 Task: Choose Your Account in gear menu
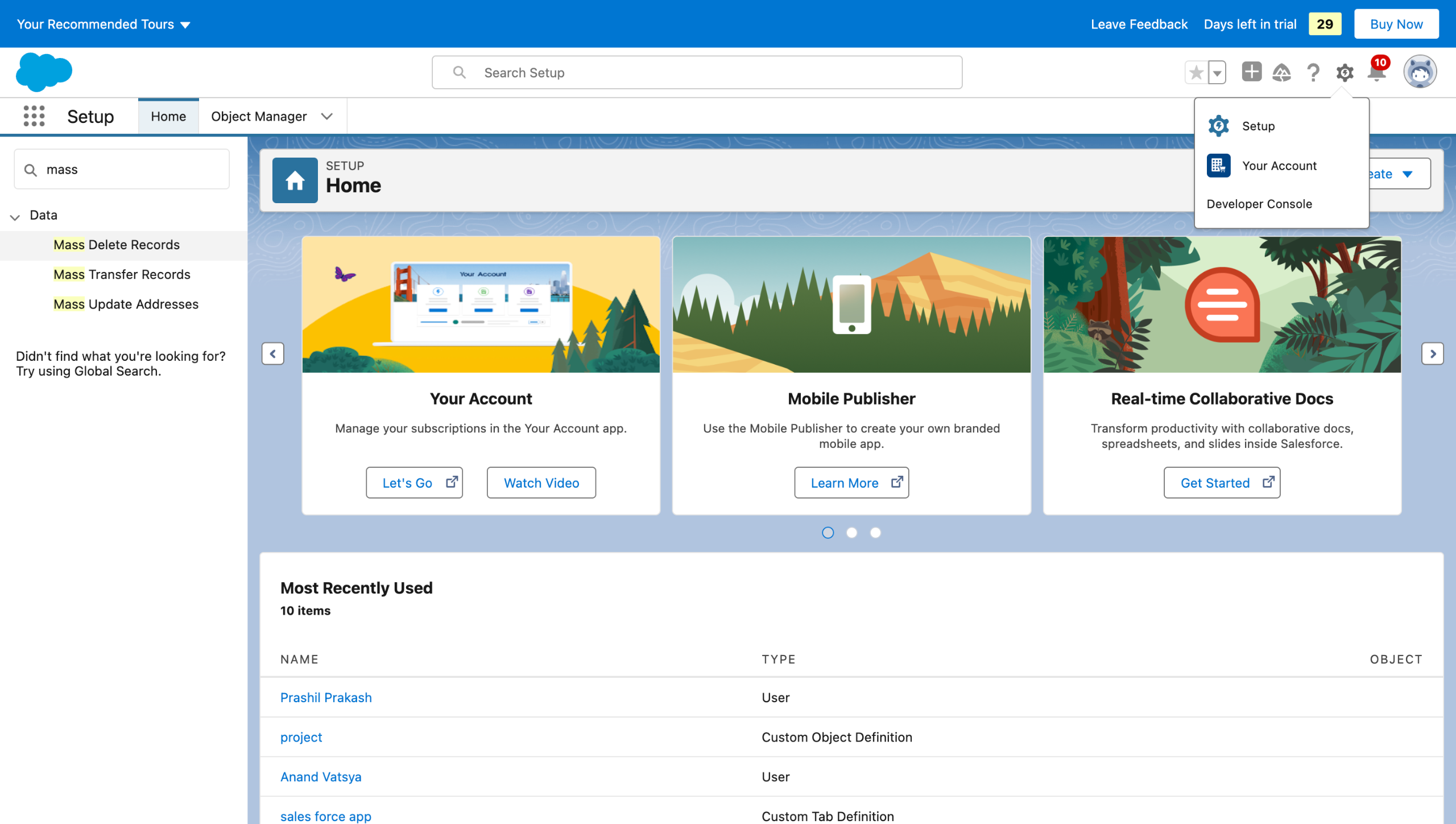click(1279, 166)
